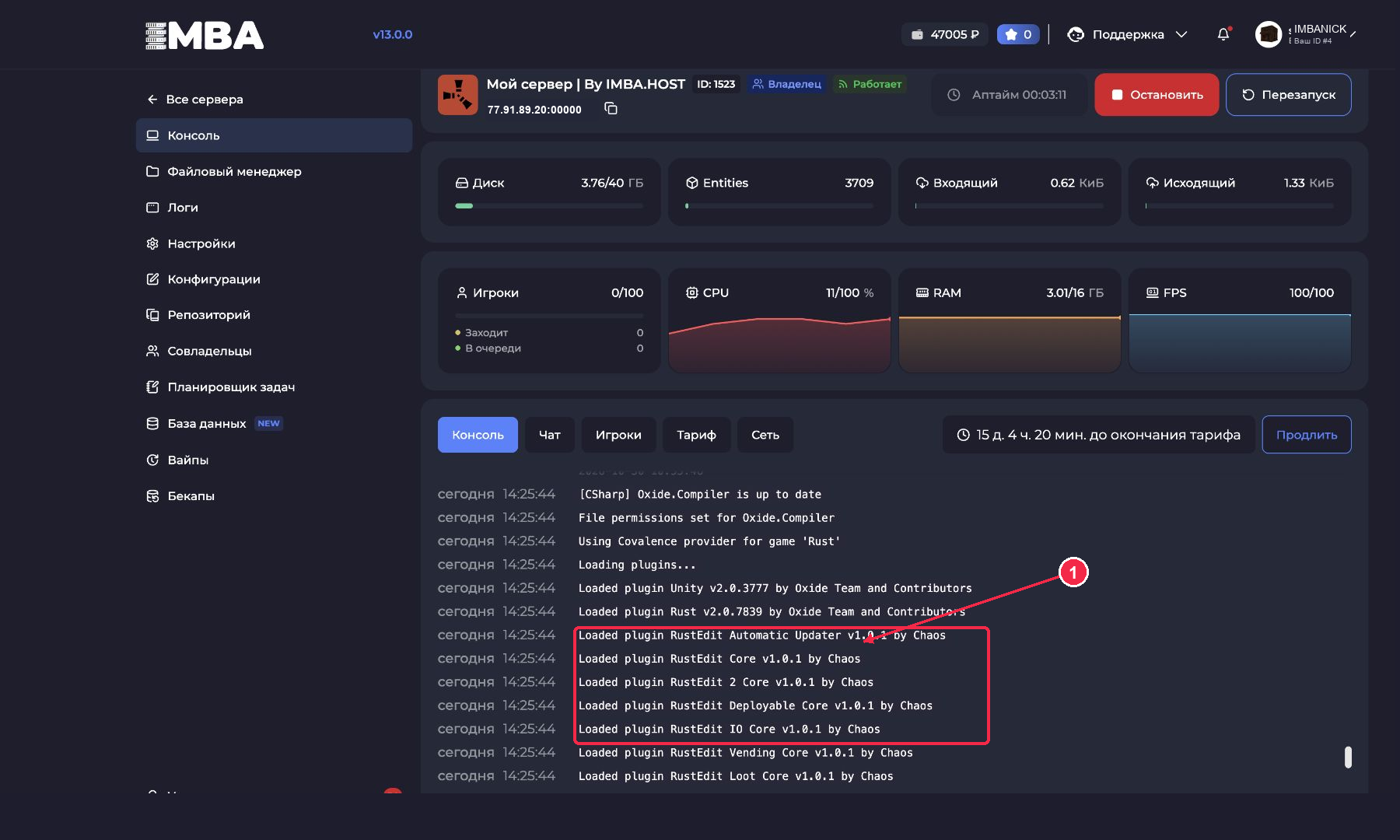The height and width of the screenshot is (840, 1400).
Task: Click the tariff clock icon
Action: point(963,435)
